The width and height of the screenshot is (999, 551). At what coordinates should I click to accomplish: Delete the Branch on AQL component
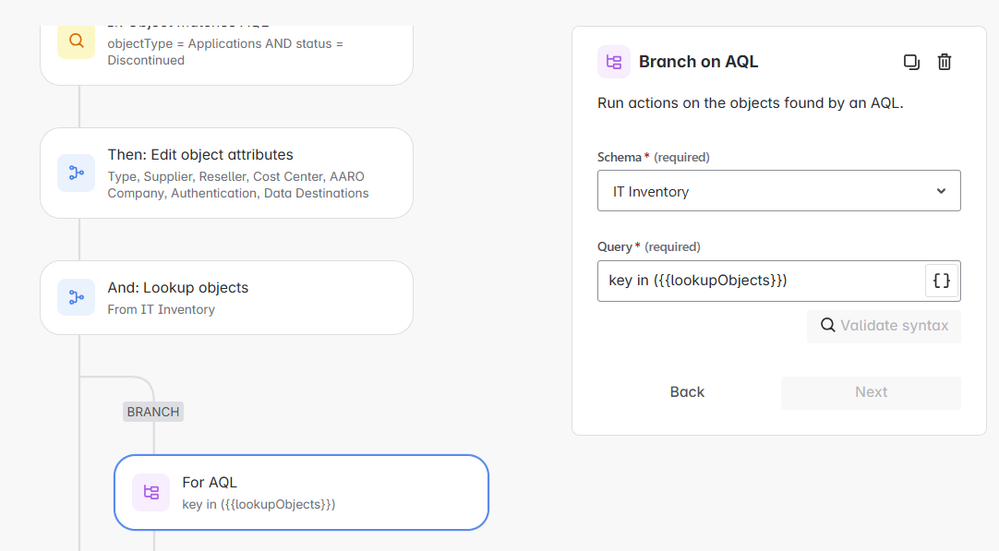[x=944, y=62]
